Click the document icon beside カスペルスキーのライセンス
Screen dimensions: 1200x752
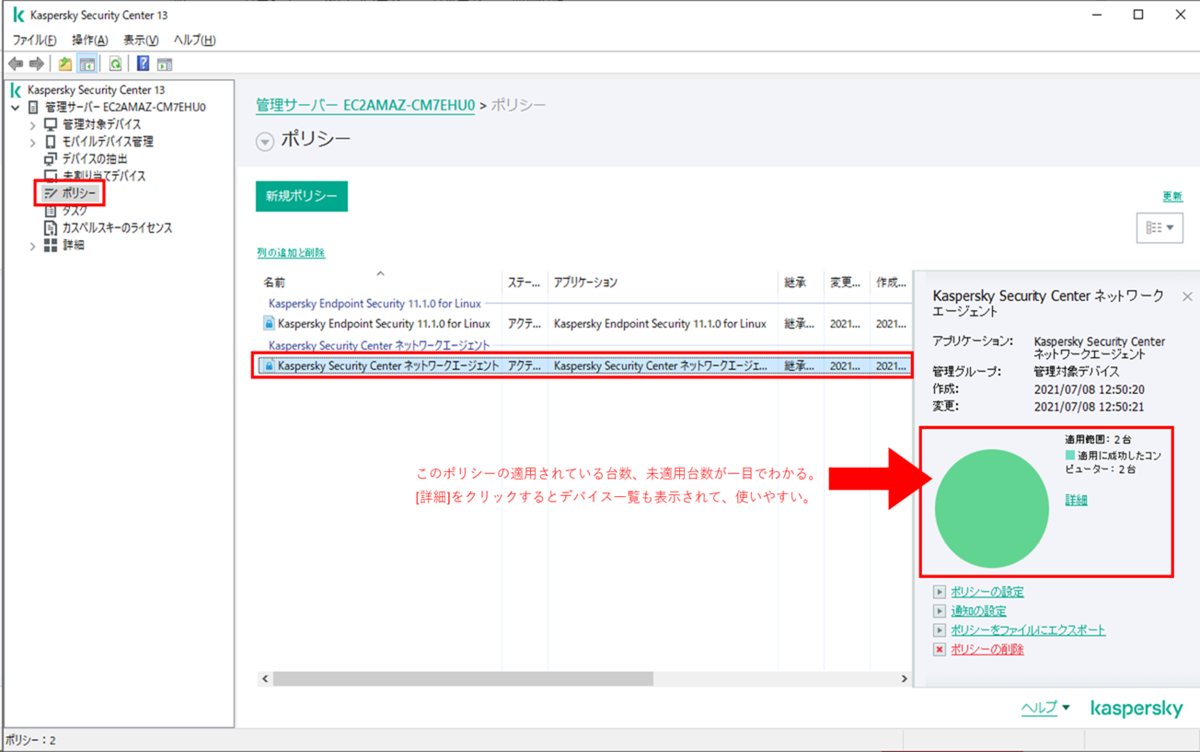point(51,228)
